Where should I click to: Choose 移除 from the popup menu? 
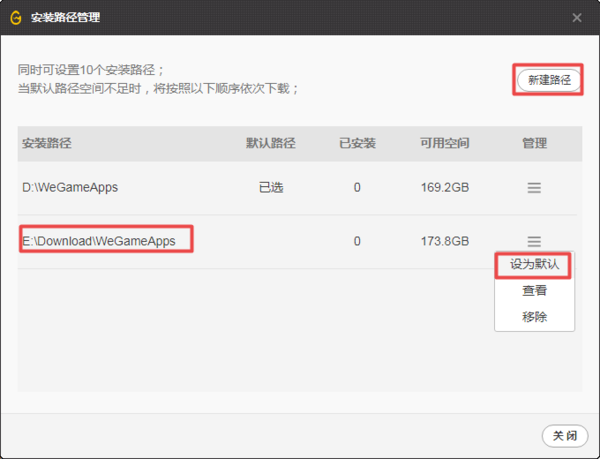click(x=534, y=317)
